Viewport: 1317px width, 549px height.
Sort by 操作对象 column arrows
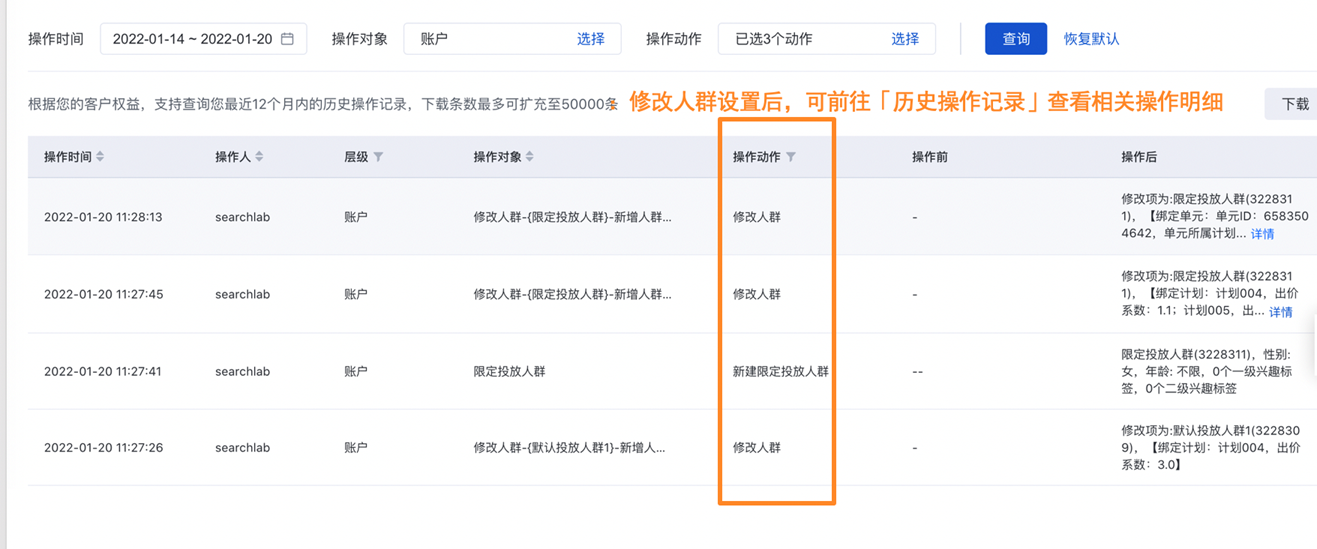tap(530, 157)
